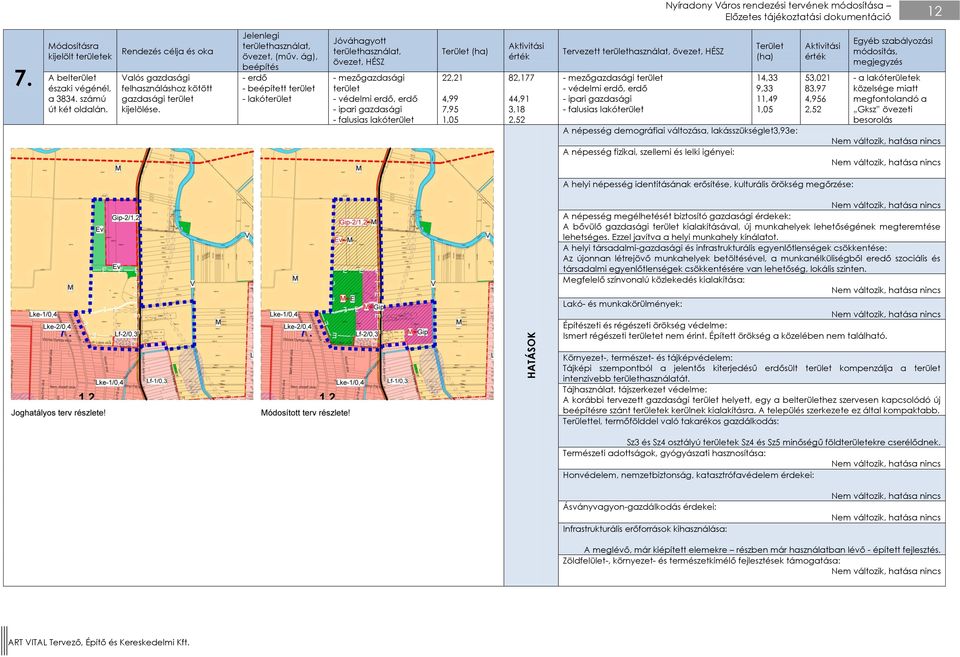Select the planned activity value '4,956'
The height and width of the screenshot is (657, 960).
816,99
